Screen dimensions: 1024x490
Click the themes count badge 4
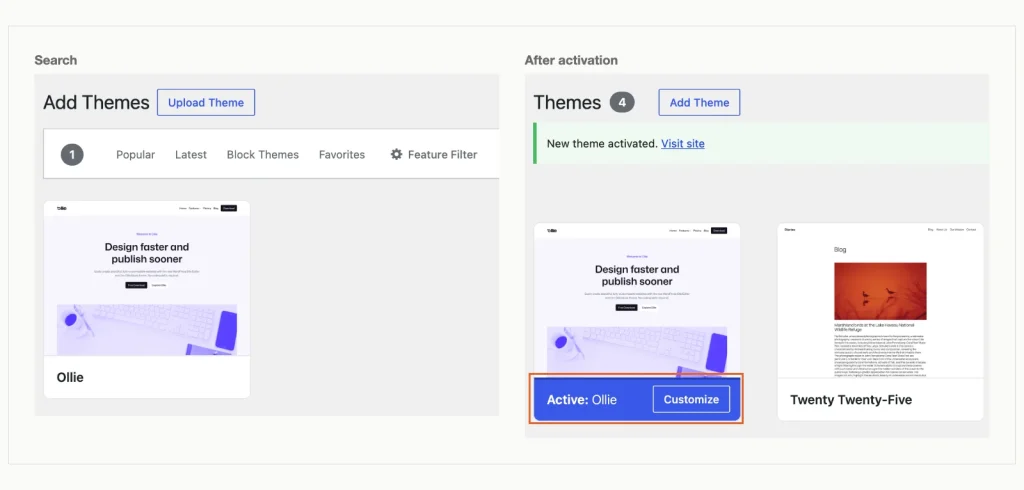tap(622, 103)
